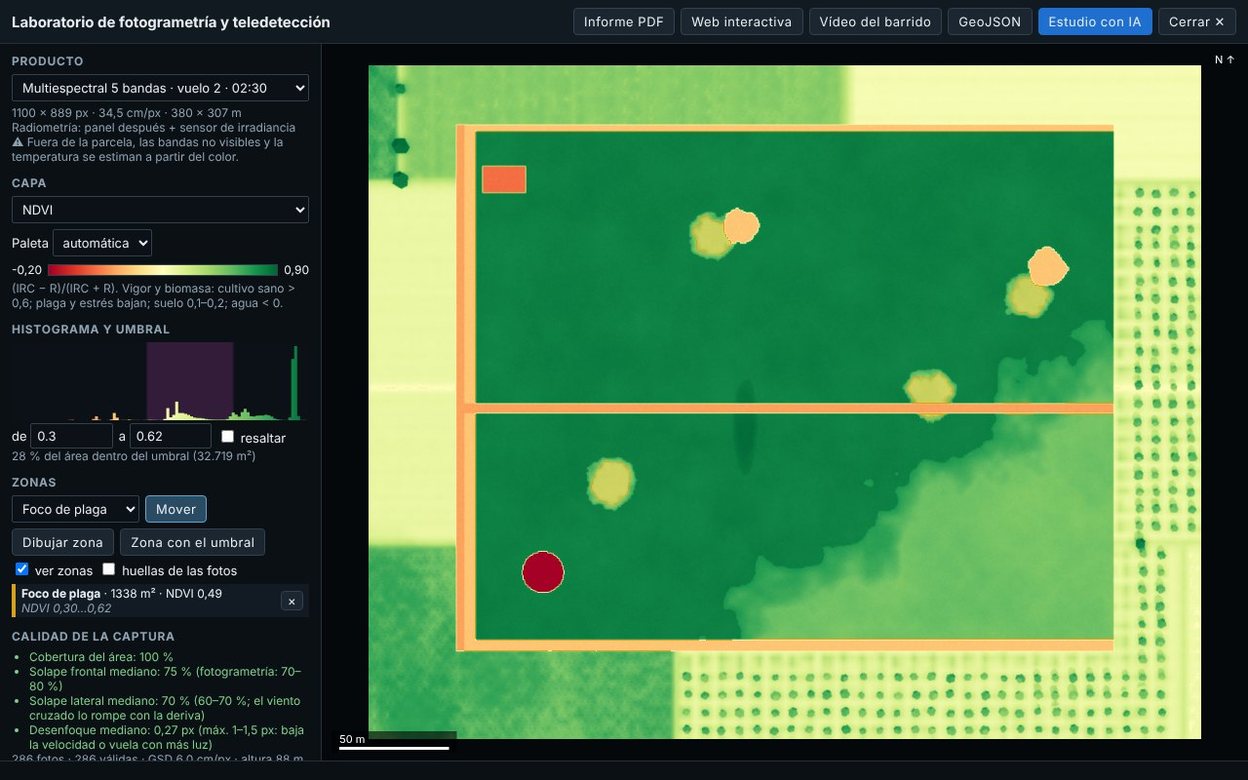Focus the upper threshold field showing 0.62
The image size is (1248, 780).
[x=171, y=436]
